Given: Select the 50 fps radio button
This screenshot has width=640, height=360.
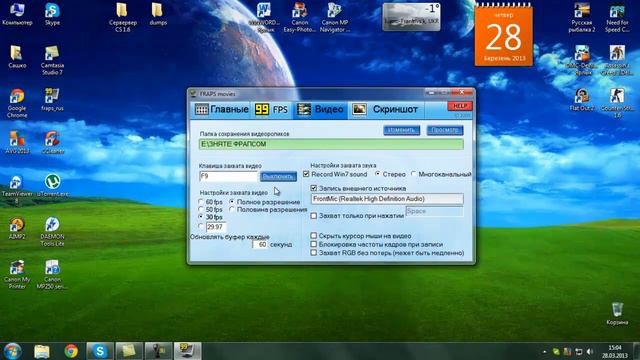Looking at the screenshot, I should 201,209.
